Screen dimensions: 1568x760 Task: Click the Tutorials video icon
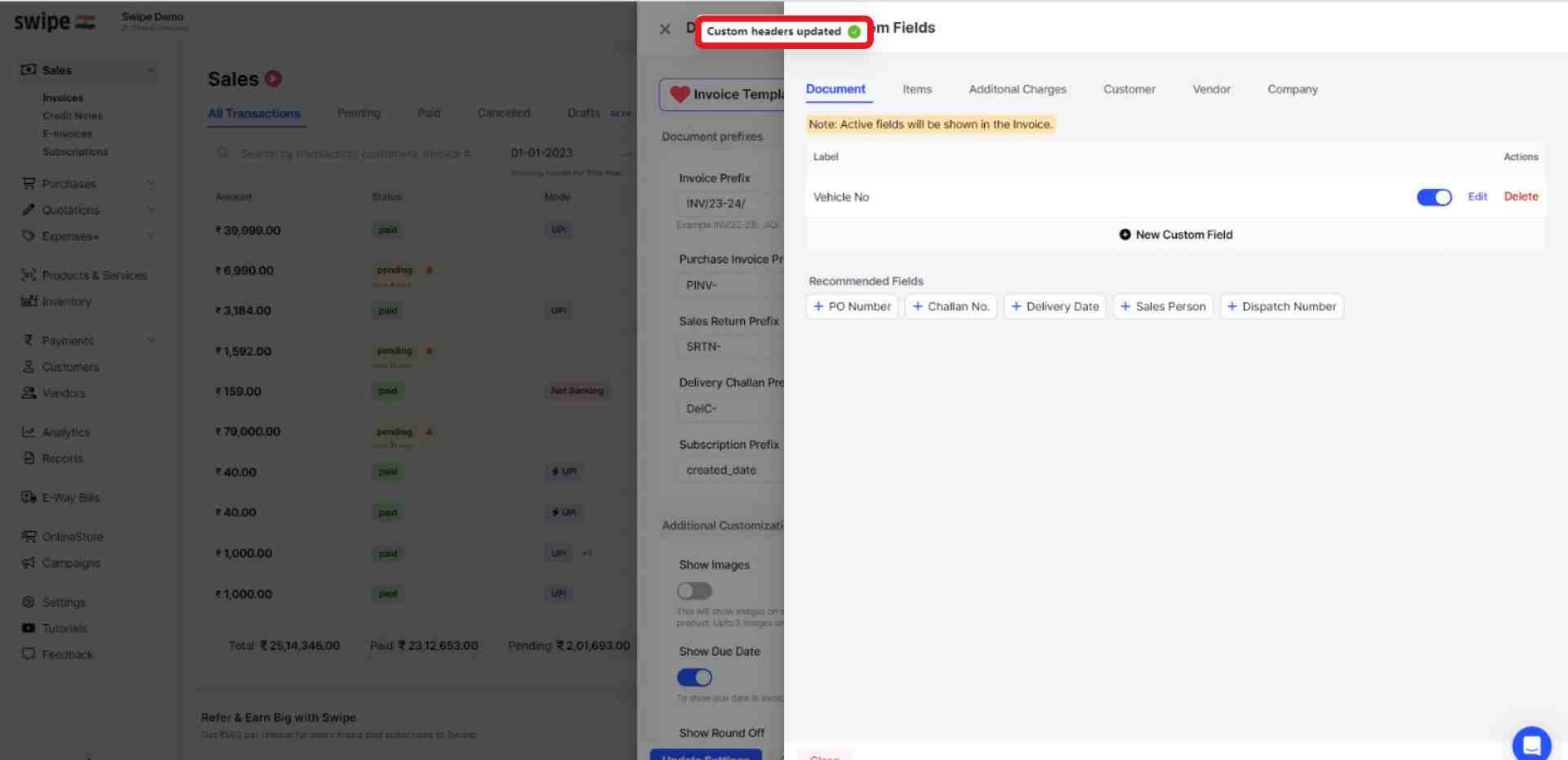coord(29,628)
